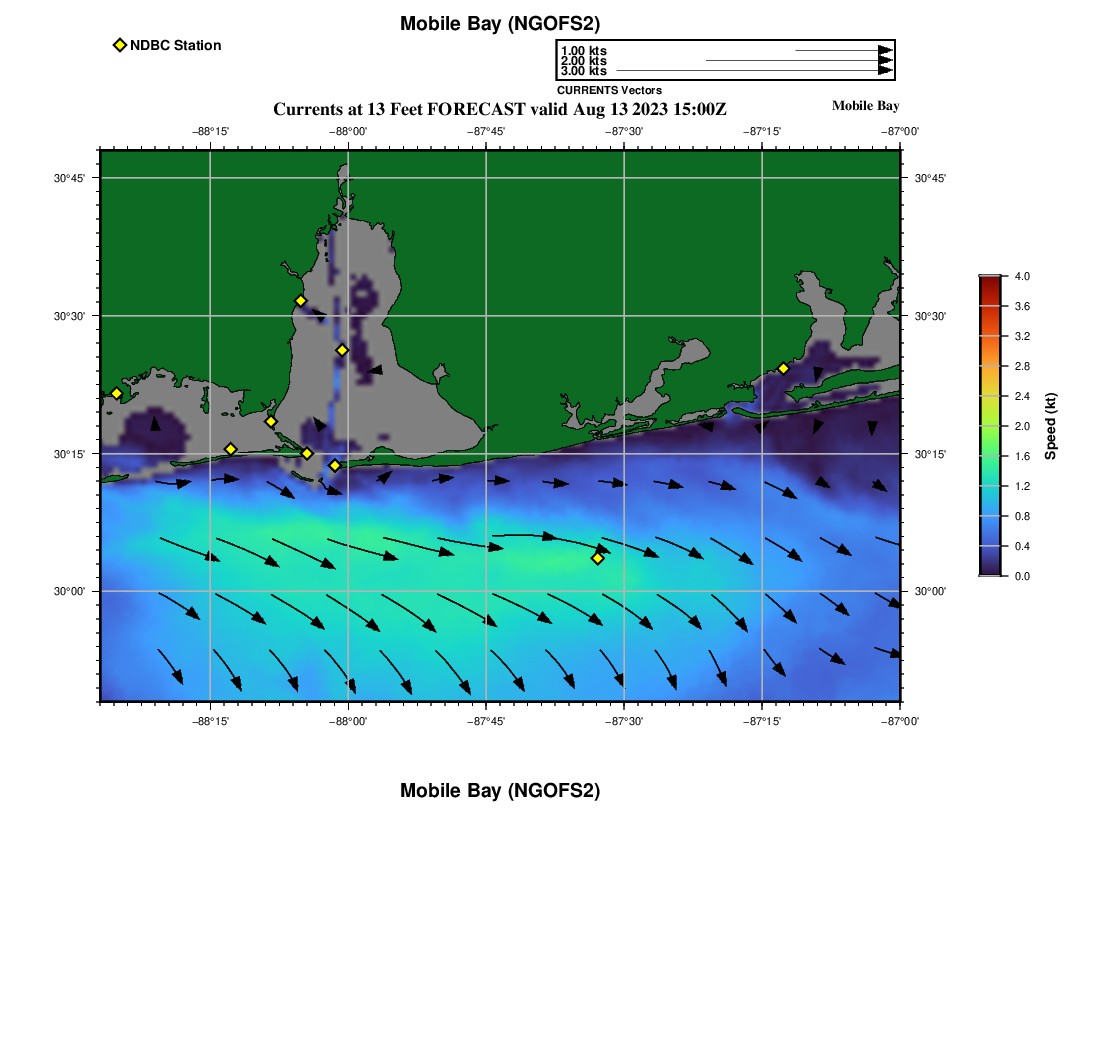Click the bottom Mobile Bay (NGOFS2) caption
This screenshot has height=1050, width=1100.
pyautogui.click(x=500, y=790)
